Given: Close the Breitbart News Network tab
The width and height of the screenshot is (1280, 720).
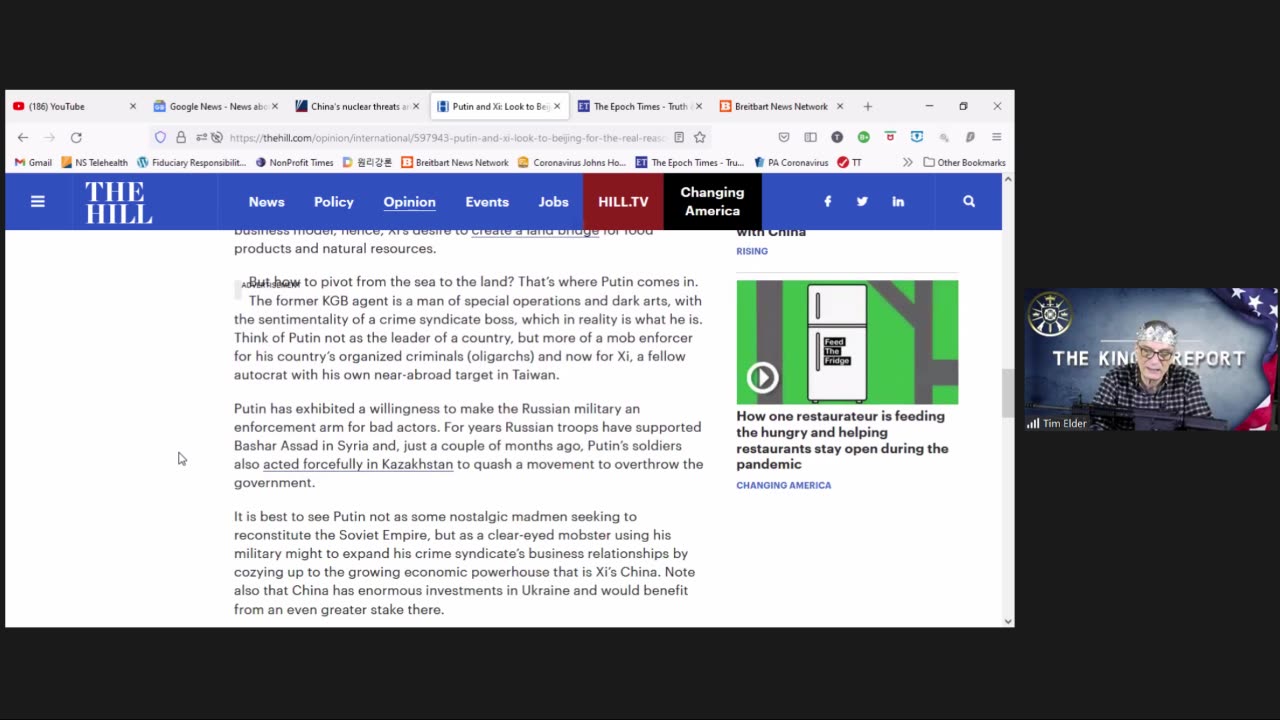Looking at the screenshot, I should [x=840, y=106].
